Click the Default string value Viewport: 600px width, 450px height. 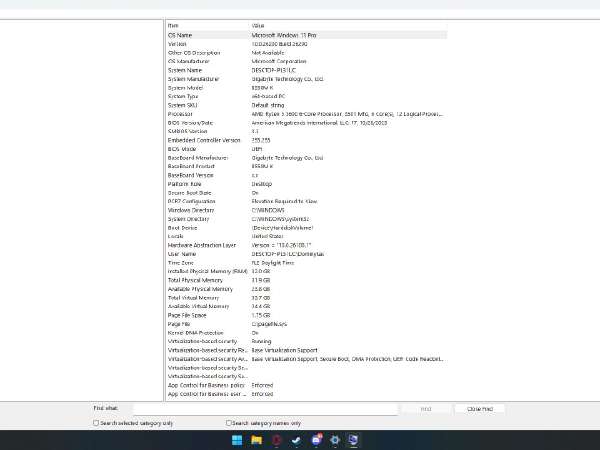pos(268,105)
